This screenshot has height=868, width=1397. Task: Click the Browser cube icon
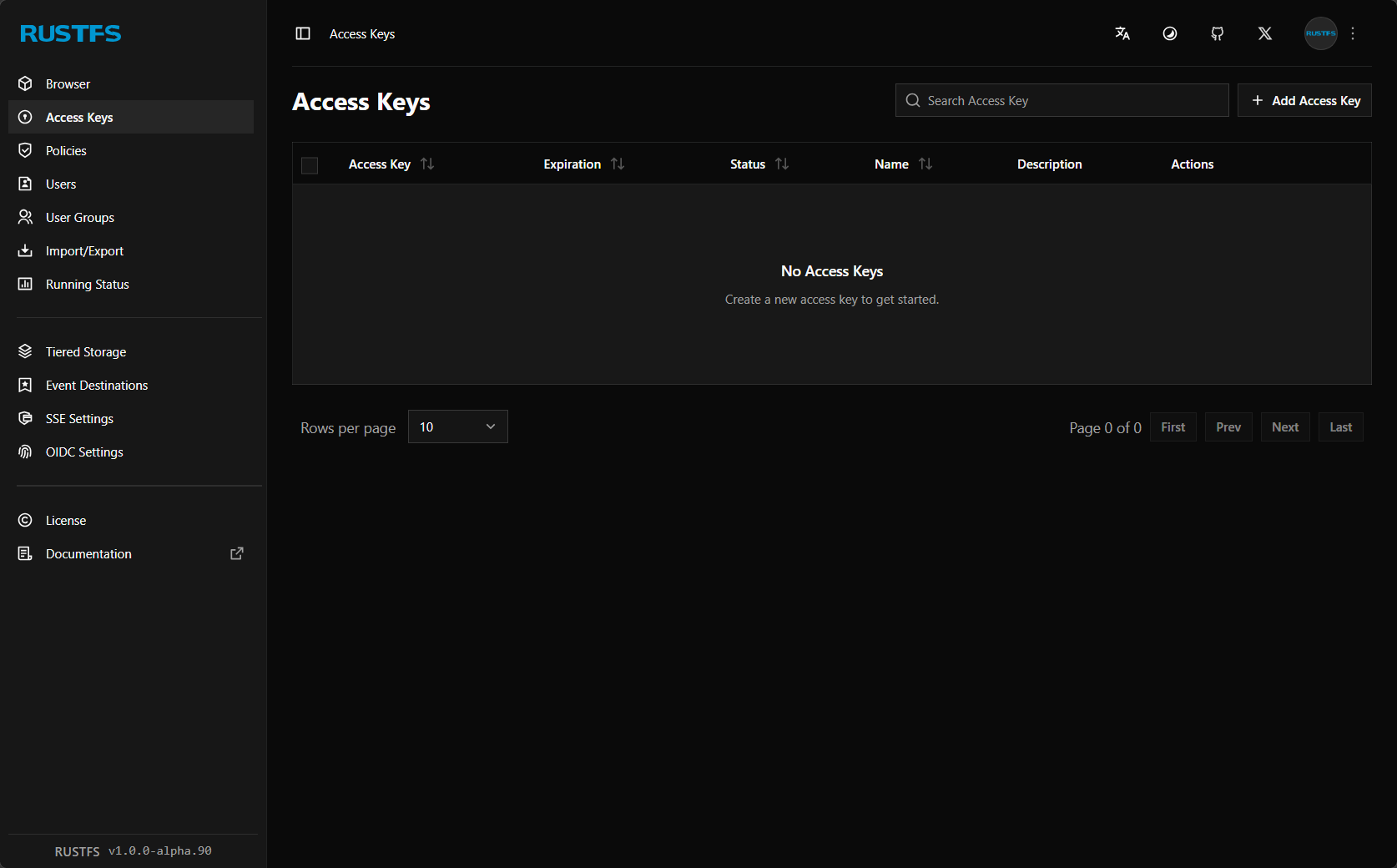pyautogui.click(x=25, y=83)
